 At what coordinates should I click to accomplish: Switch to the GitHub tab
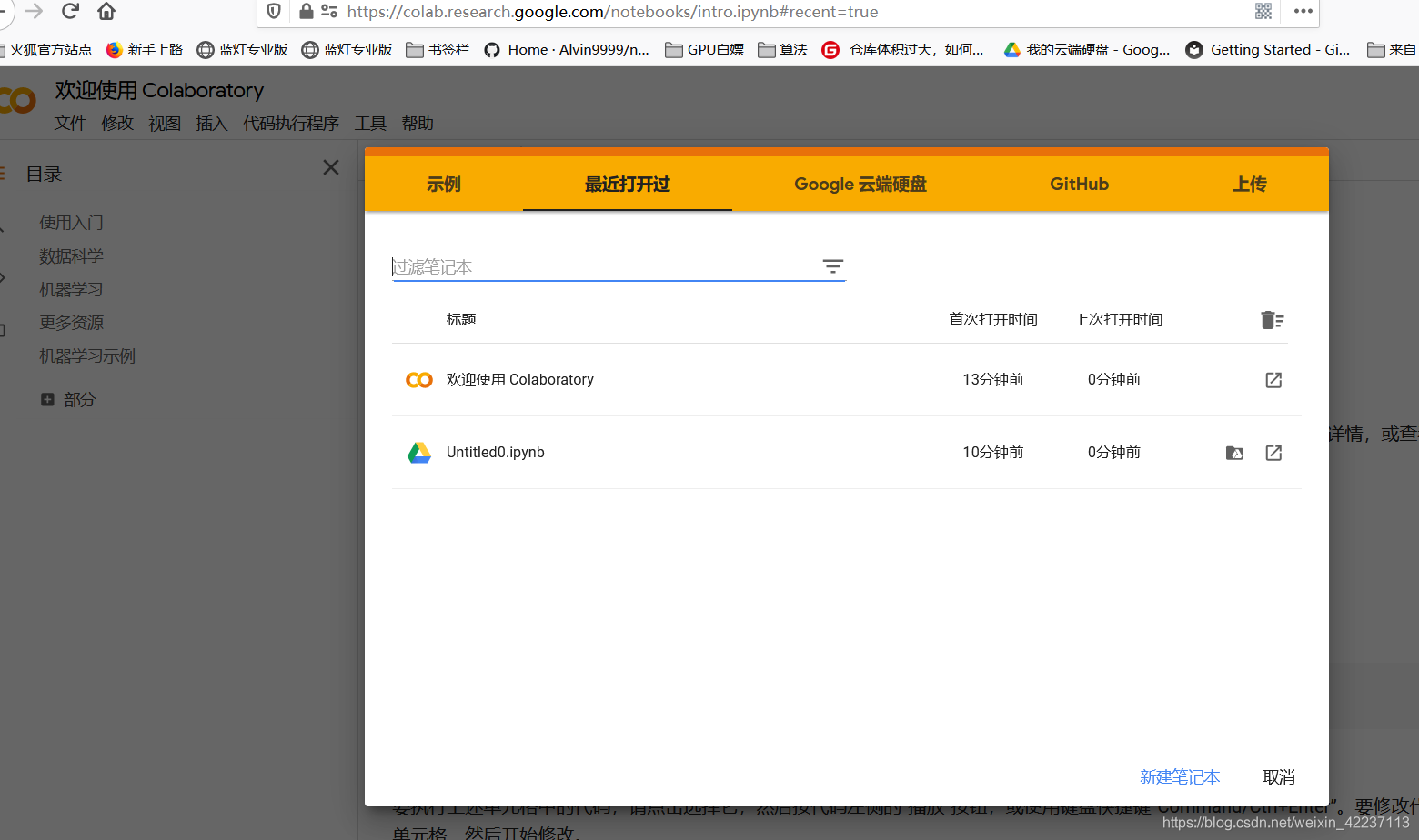[1080, 184]
